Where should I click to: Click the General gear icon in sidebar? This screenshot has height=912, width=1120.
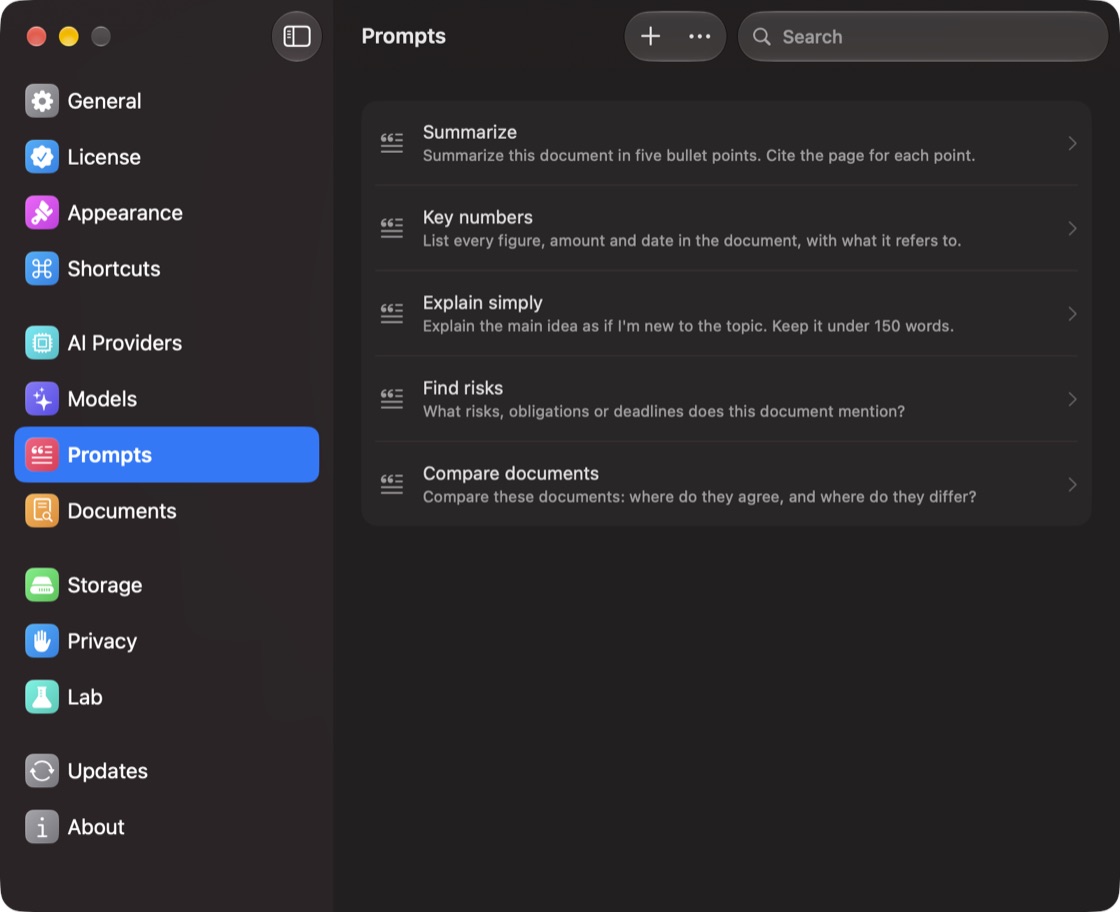click(41, 101)
